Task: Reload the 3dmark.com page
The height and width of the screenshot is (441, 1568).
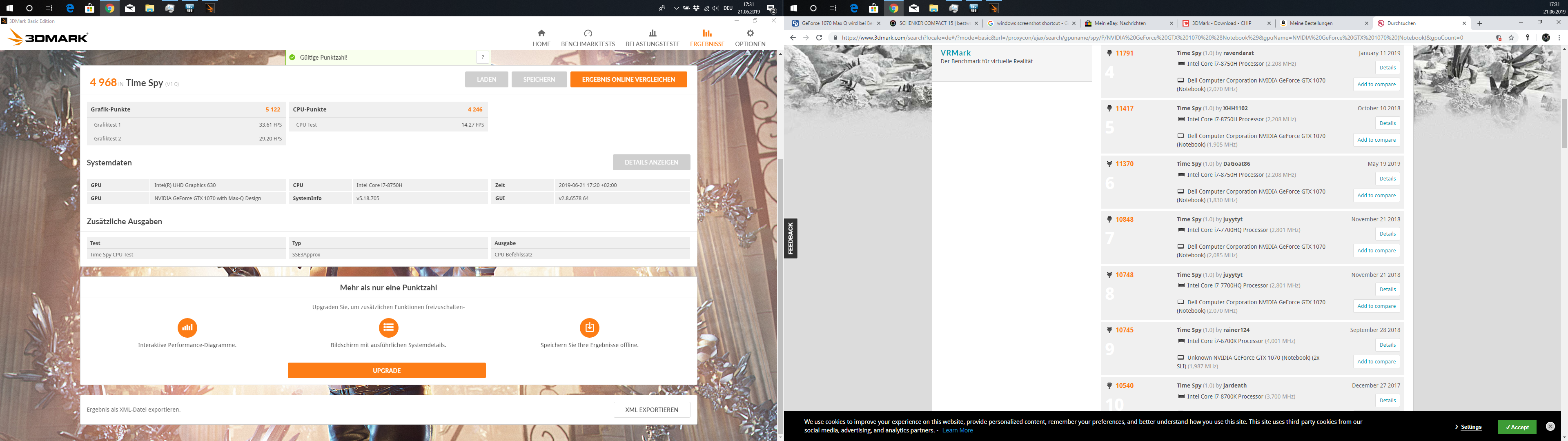Action: click(x=819, y=38)
